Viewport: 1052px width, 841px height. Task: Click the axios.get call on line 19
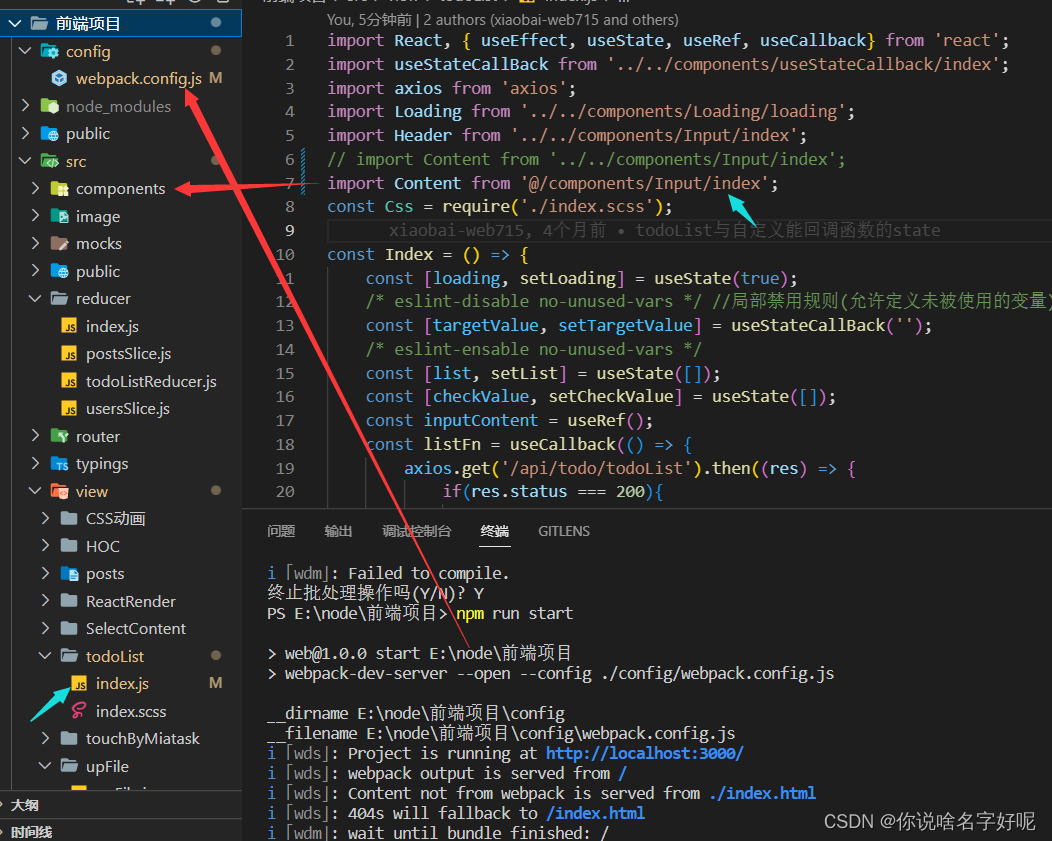click(x=448, y=468)
